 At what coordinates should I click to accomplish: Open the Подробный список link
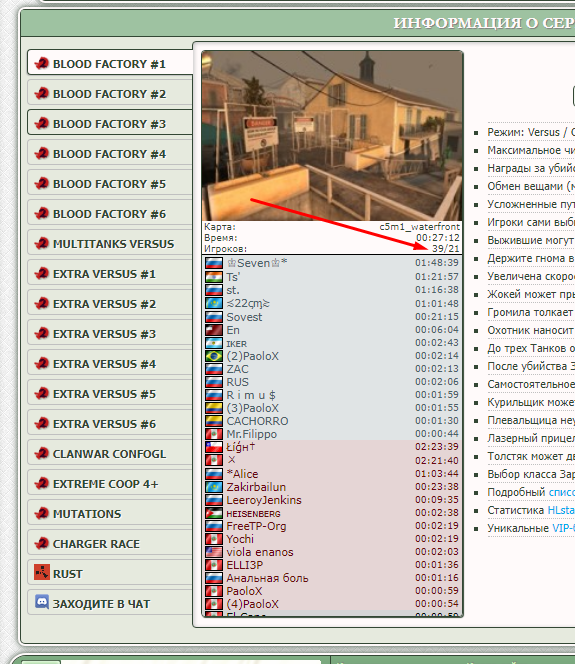pos(561,492)
